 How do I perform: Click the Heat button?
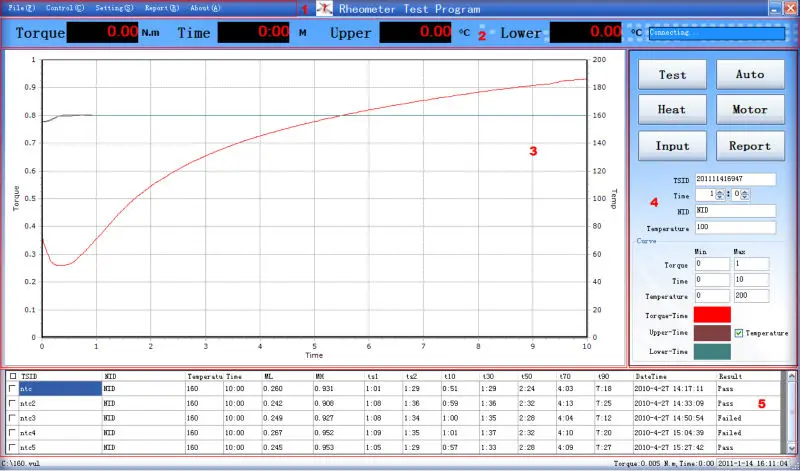[672, 110]
